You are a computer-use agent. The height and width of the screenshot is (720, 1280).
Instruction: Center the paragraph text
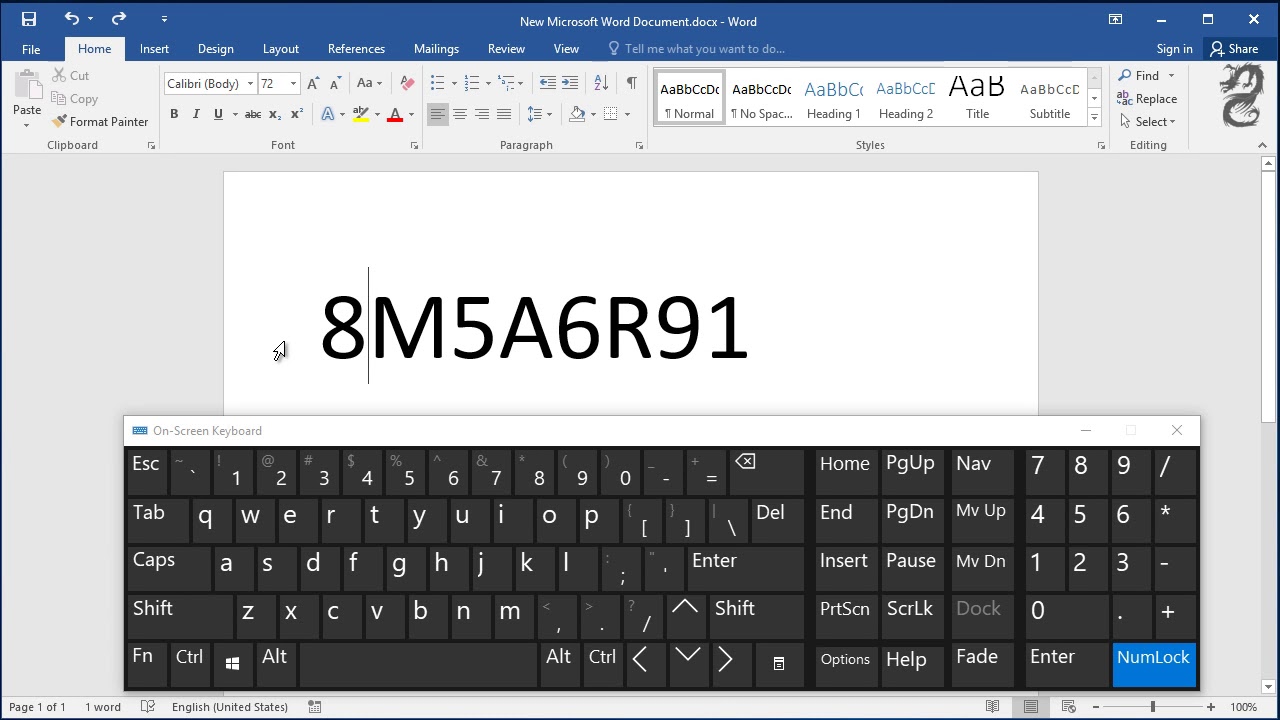tap(460, 114)
